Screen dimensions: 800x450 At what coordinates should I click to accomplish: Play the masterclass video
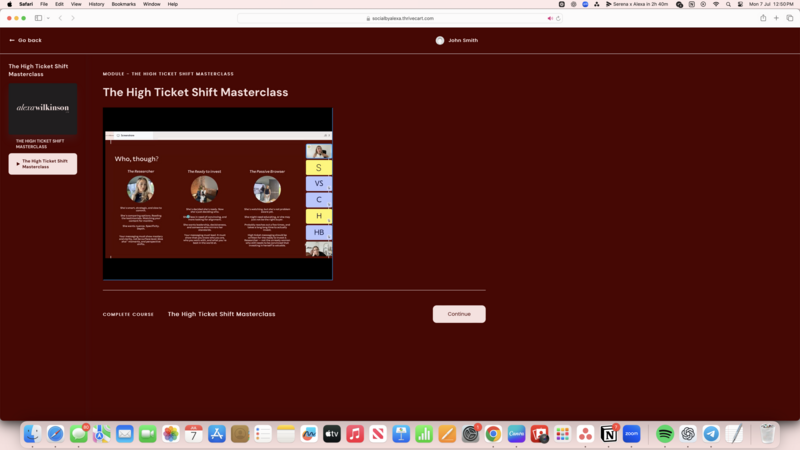point(218,194)
